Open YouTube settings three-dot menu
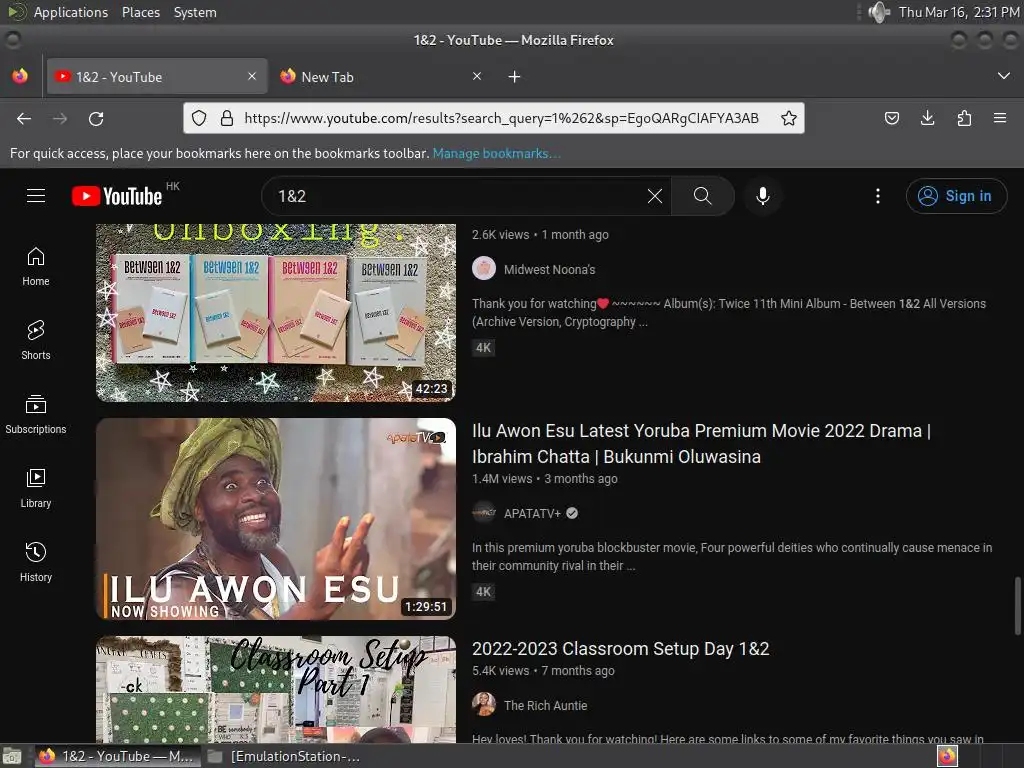 877,196
